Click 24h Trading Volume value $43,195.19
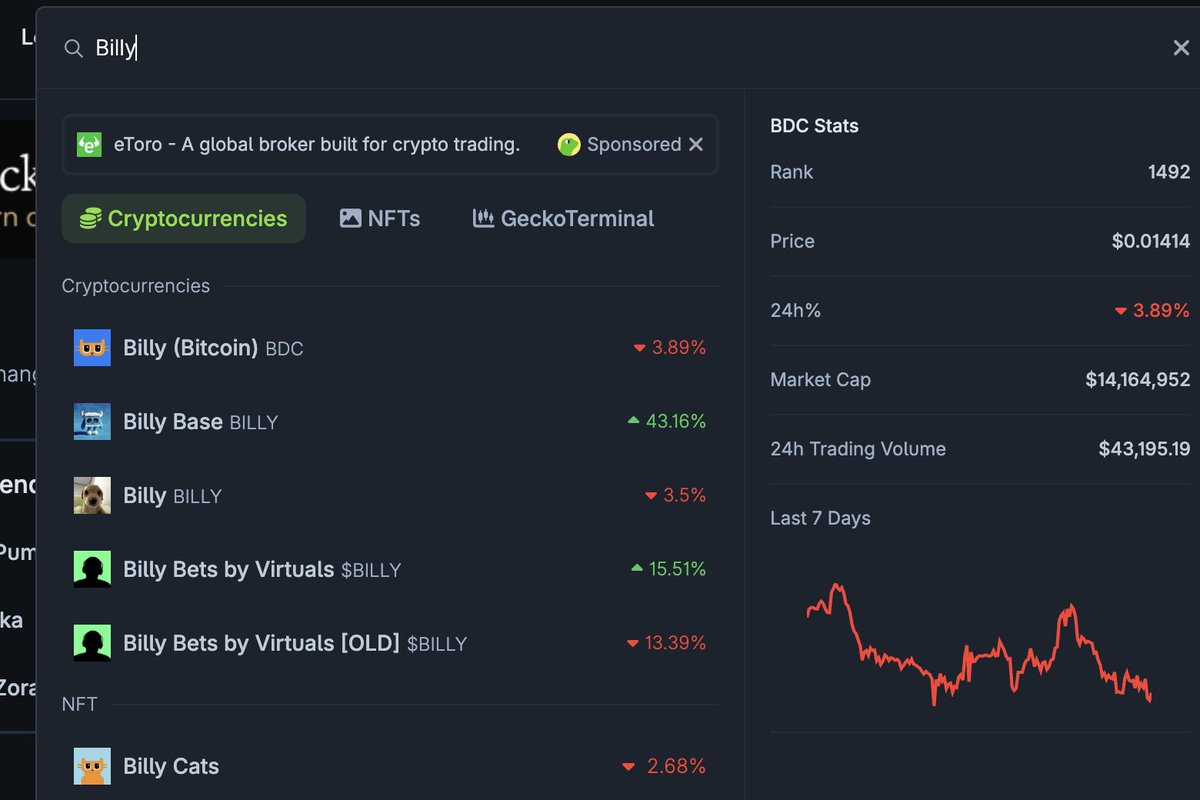The image size is (1200, 800). (1145, 449)
